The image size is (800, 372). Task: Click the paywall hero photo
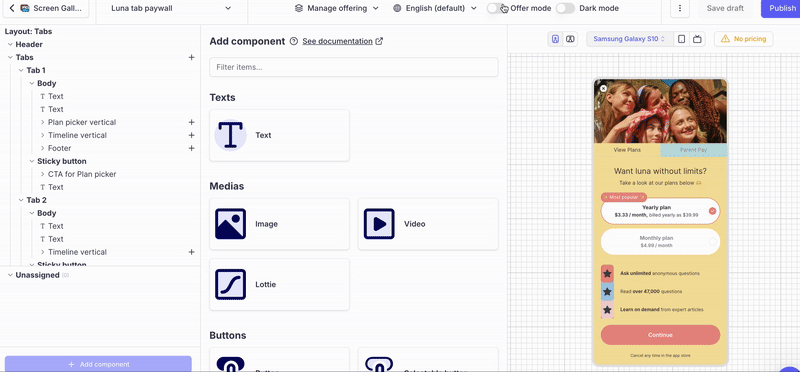coord(661,111)
